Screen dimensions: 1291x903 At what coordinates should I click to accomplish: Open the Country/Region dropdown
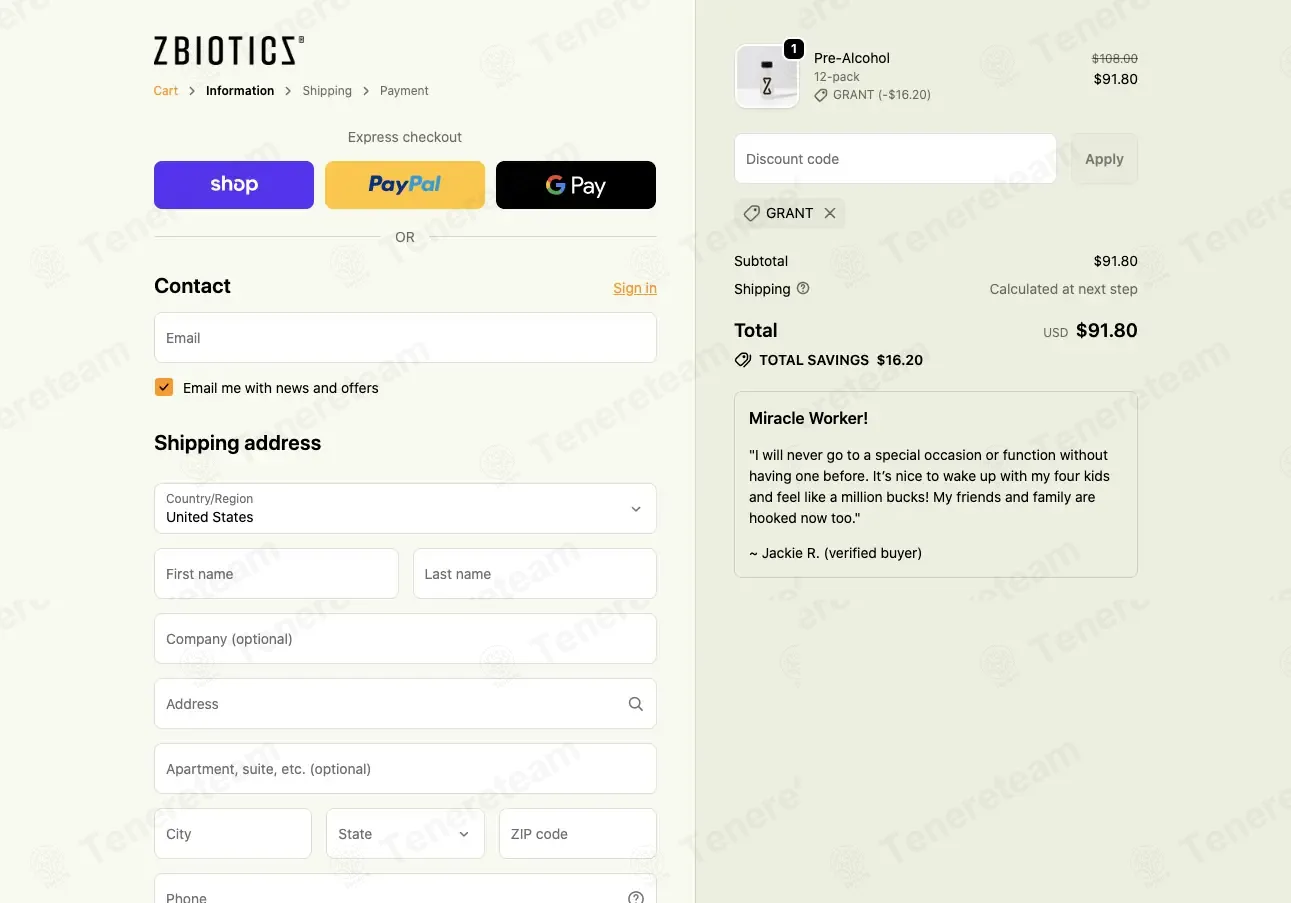[x=405, y=508]
